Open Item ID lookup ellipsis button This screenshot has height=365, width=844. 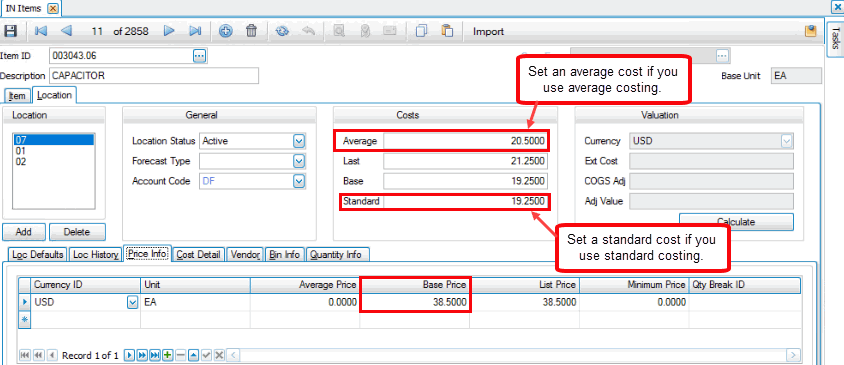[x=200, y=55]
